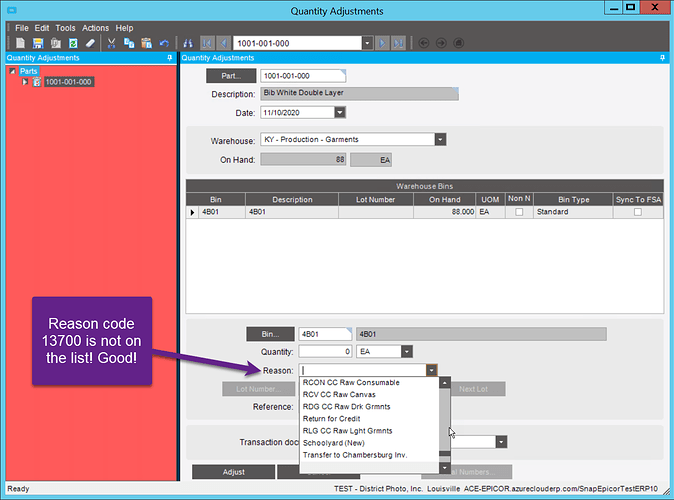
Task: Click the green Refresh toolbar icon
Action: point(73,43)
